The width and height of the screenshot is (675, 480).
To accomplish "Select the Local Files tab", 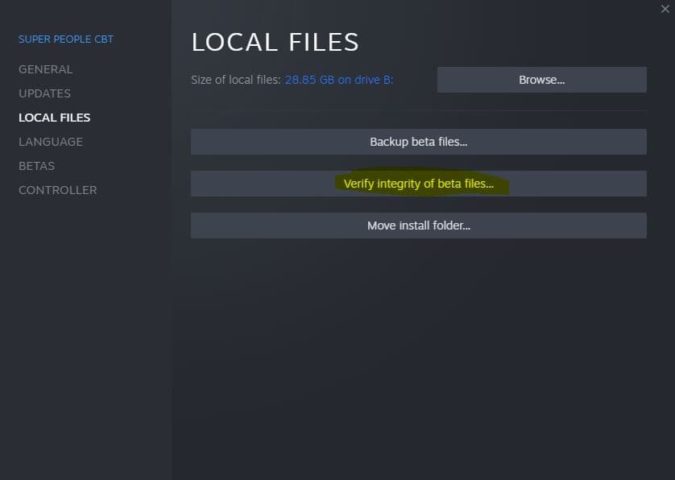I will tap(54, 118).
